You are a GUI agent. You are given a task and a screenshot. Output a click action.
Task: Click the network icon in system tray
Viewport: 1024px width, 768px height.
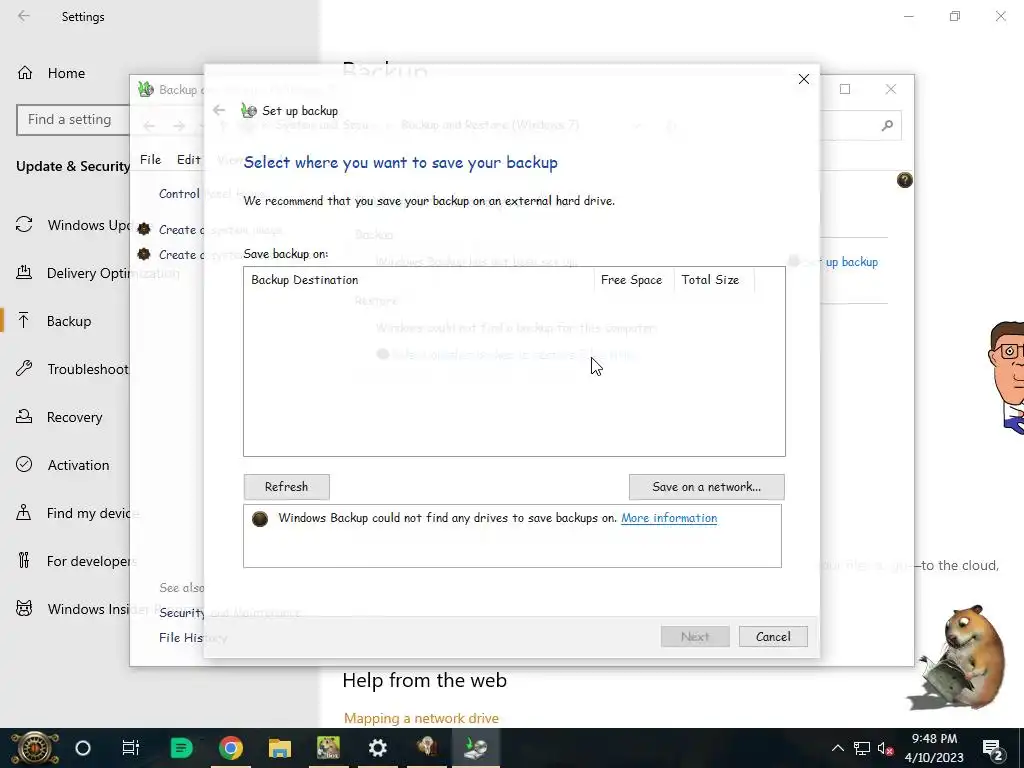point(861,748)
